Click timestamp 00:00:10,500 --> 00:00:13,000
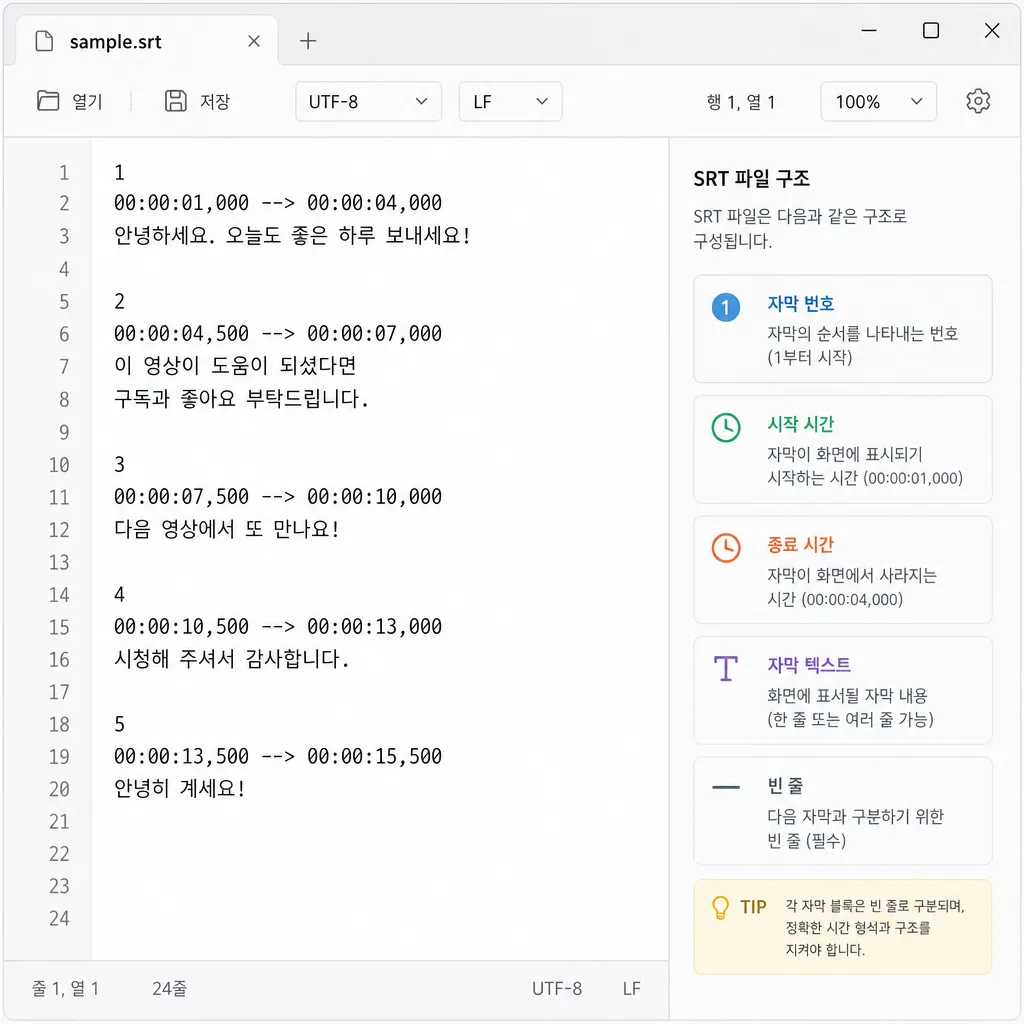 tap(278, 626)
